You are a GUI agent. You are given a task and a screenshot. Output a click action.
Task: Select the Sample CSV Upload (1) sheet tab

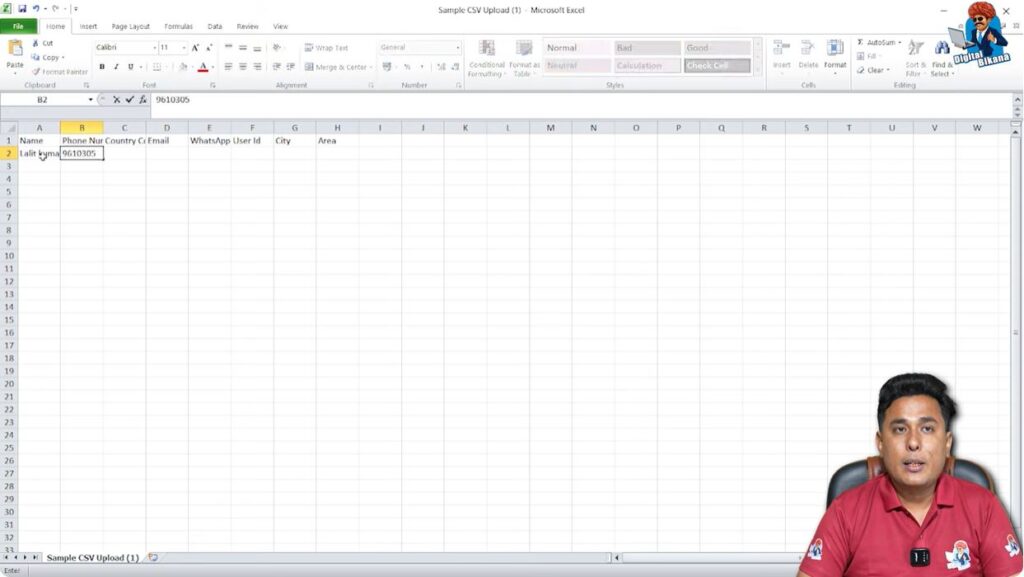point(93,557)
